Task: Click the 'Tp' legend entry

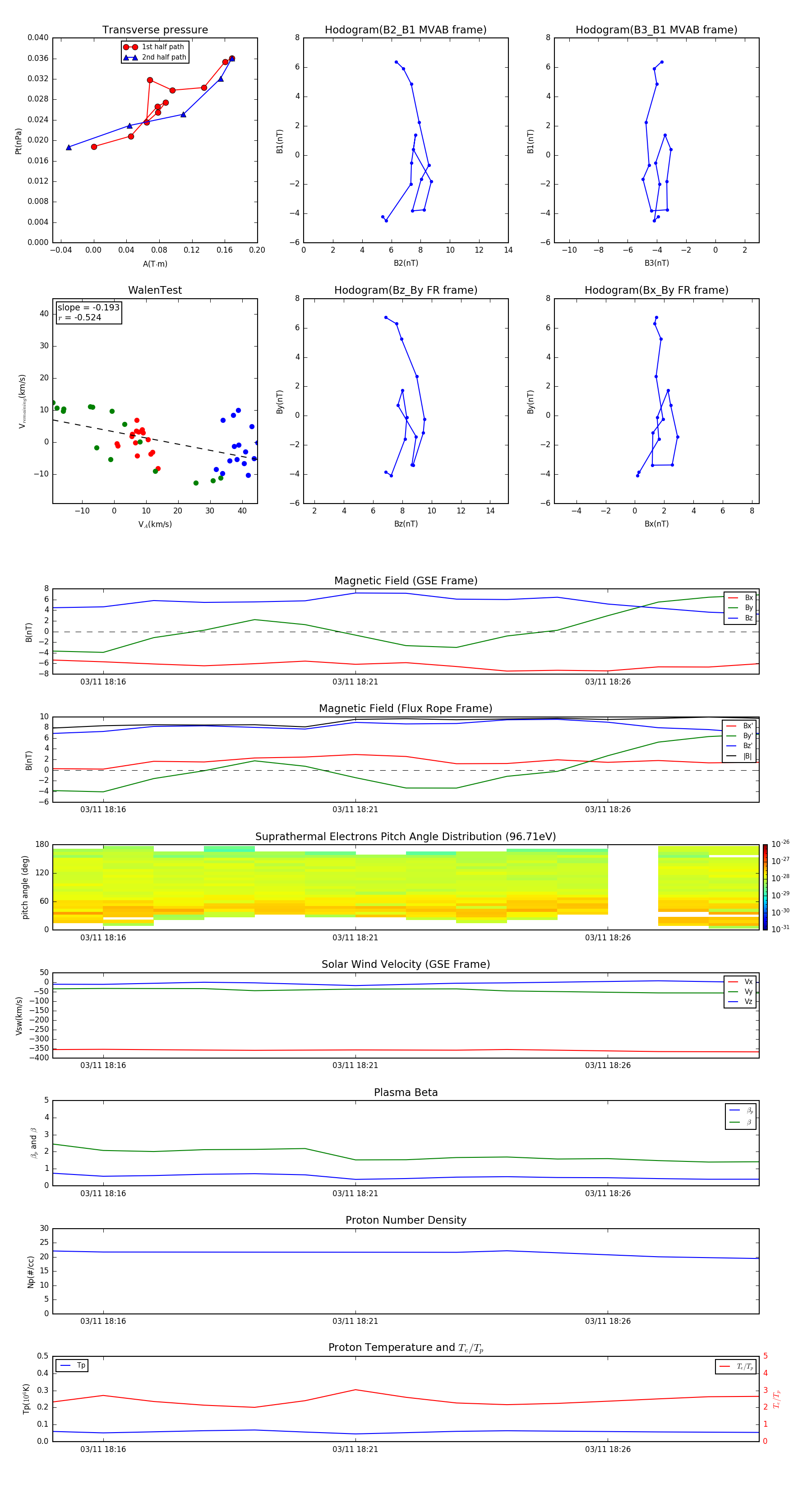Action: [73, 1365]
